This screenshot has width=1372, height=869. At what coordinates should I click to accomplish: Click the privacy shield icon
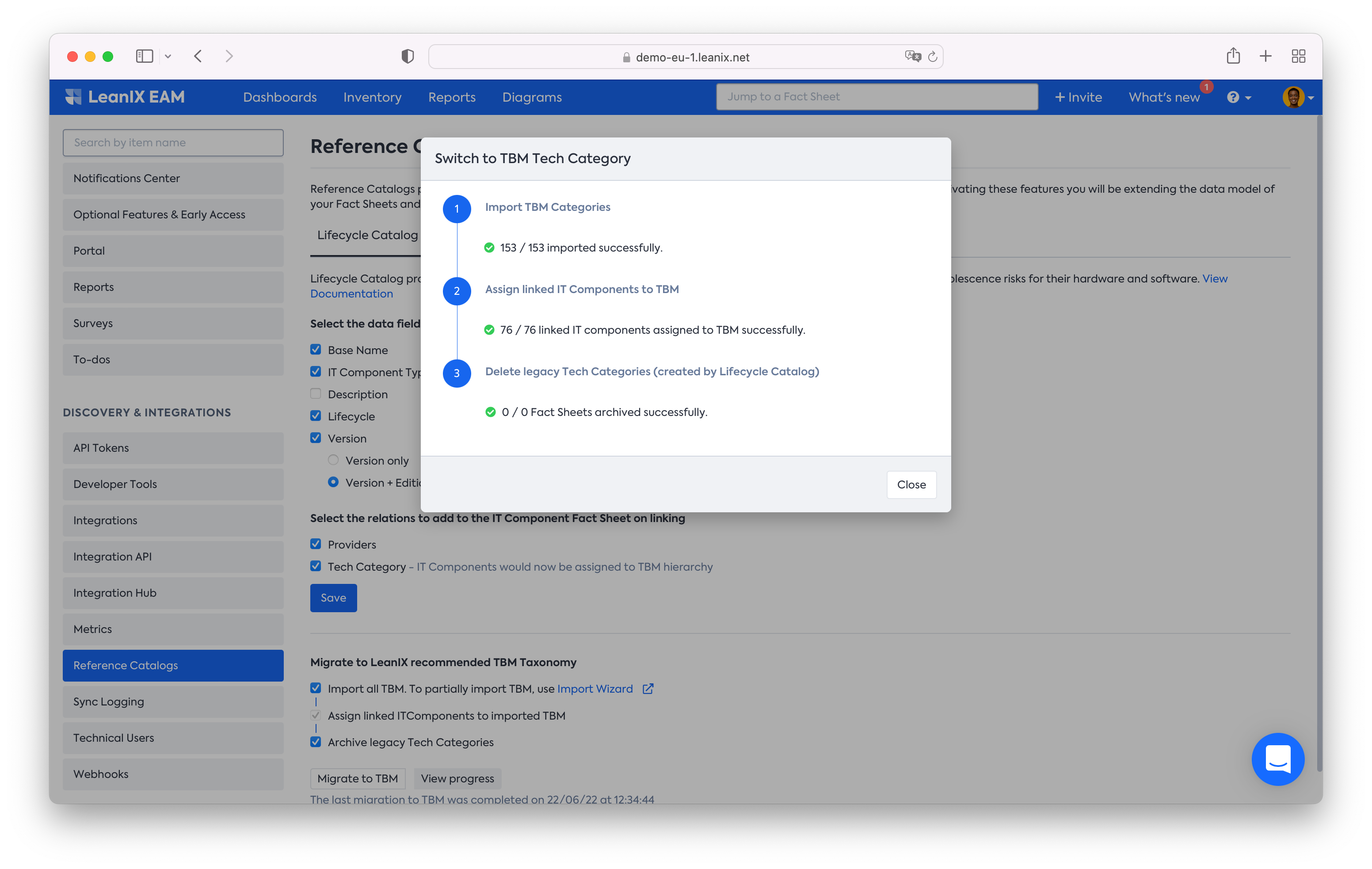(408, 57)
